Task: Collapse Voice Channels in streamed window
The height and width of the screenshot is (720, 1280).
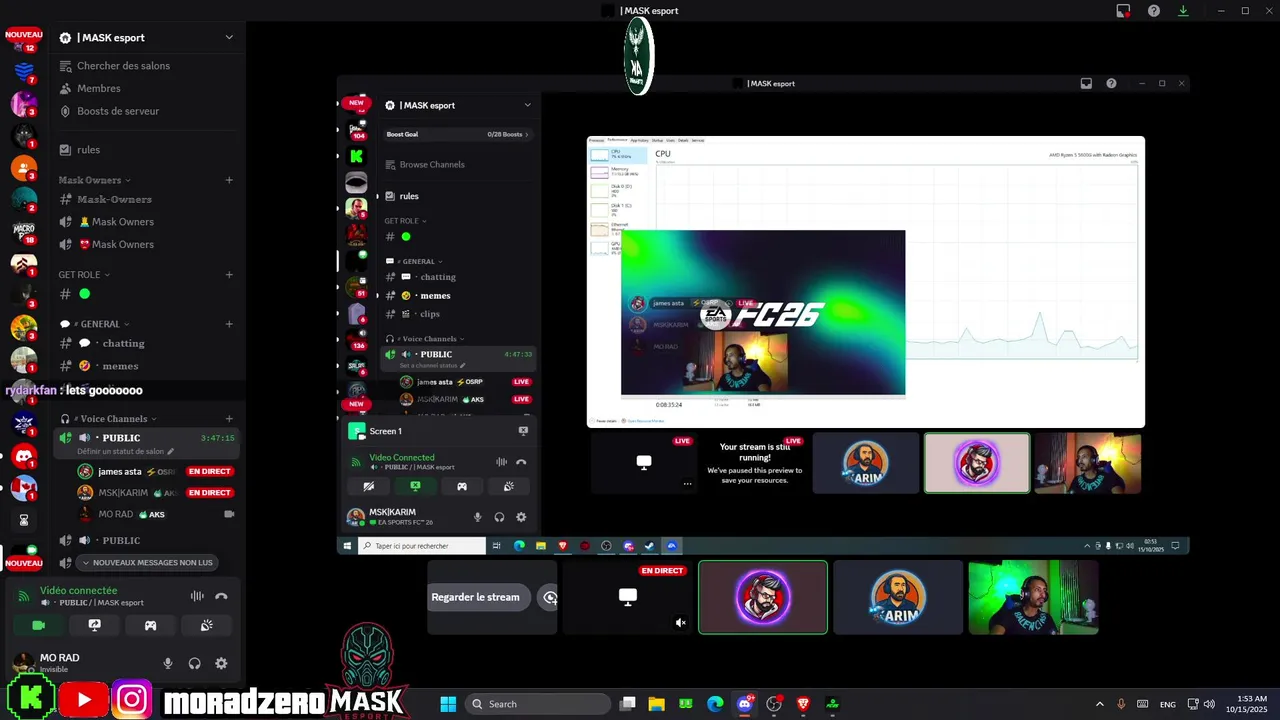Action: click(x=427, y=339)
